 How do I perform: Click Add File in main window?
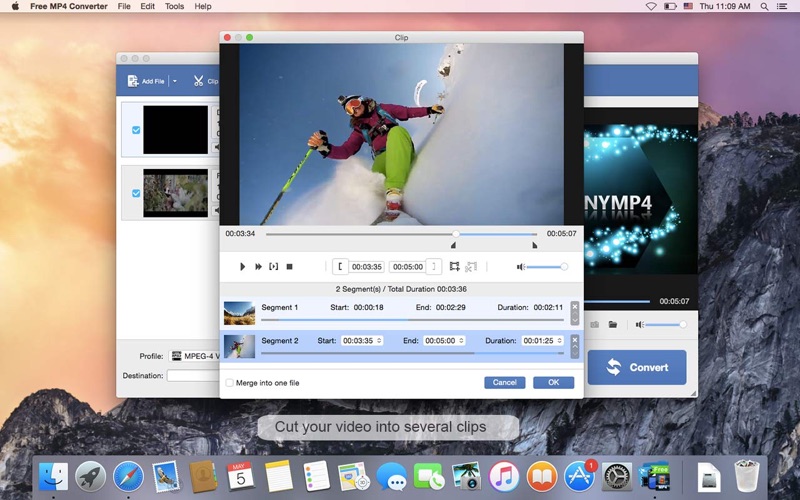click(146, 81)
